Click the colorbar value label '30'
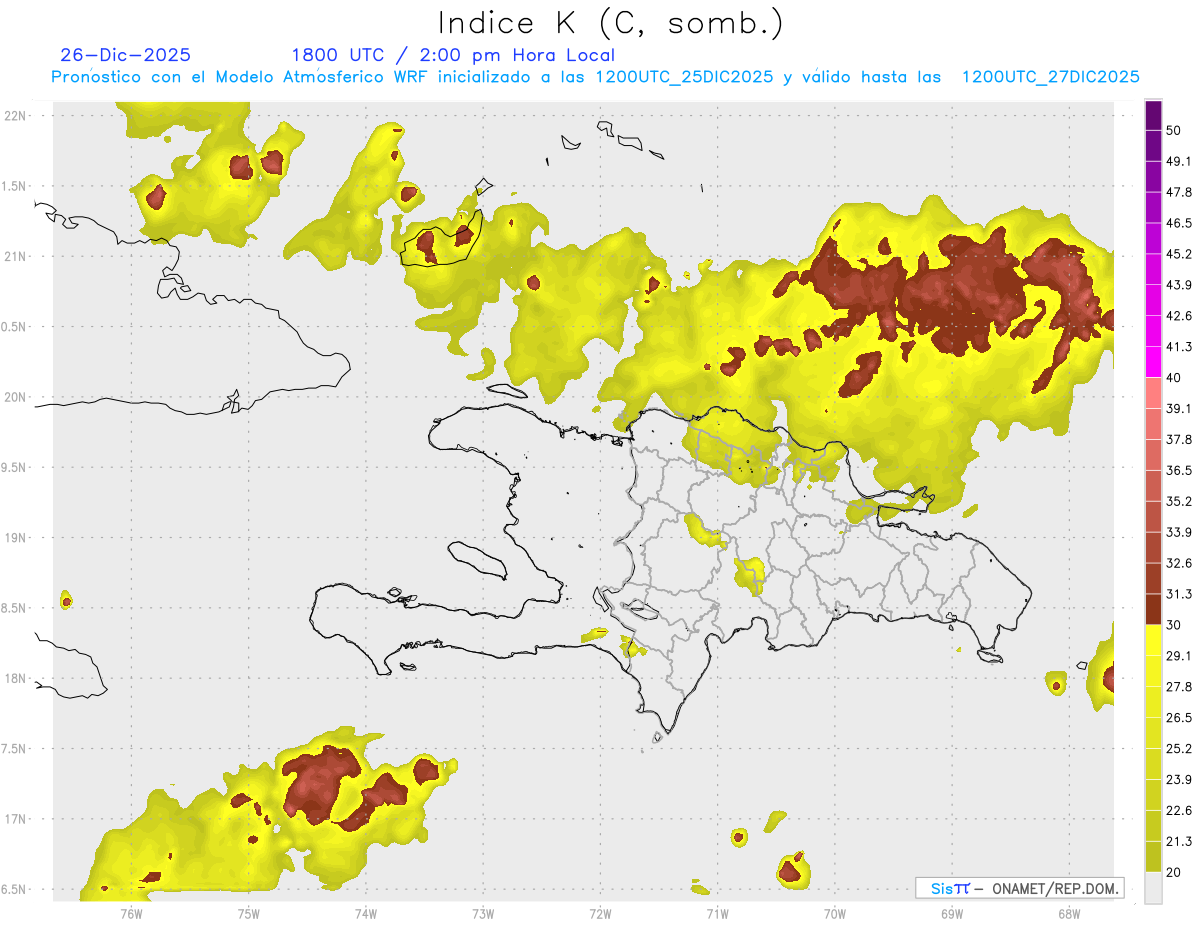Viewport: 1200px width, 927px height. pyautogui.click(x=1173, y=625)
